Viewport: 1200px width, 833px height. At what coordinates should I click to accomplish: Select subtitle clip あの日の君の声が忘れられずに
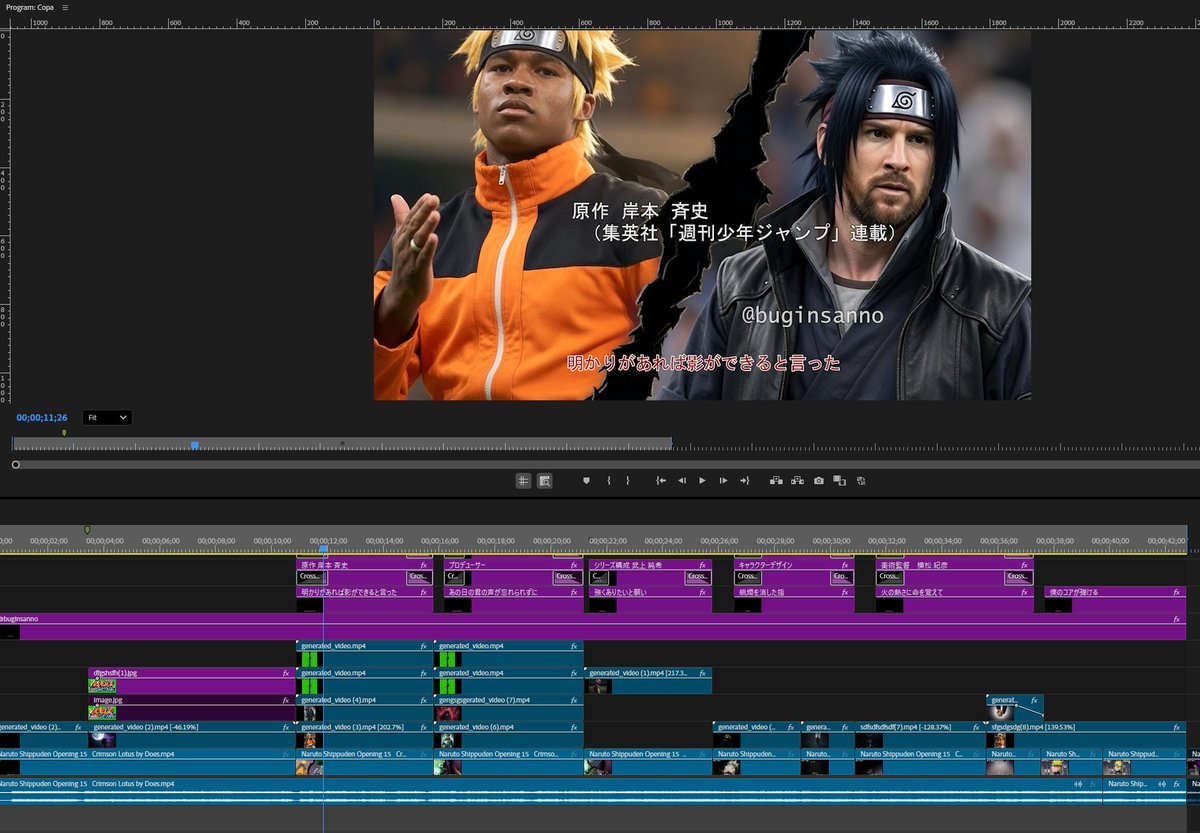513,599
